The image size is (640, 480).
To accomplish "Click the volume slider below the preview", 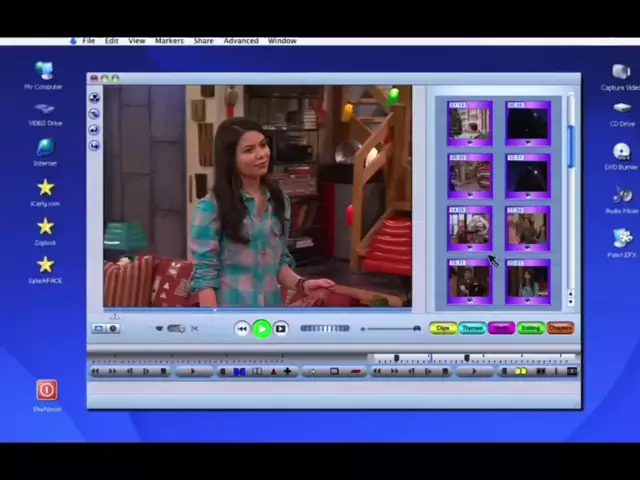I will coord(391,329).
